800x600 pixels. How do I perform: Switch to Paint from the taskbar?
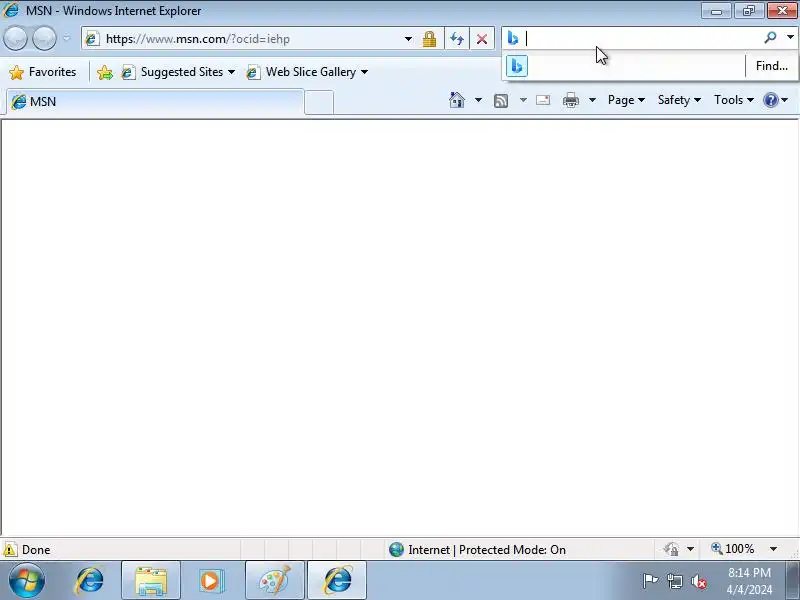point(274,581)
